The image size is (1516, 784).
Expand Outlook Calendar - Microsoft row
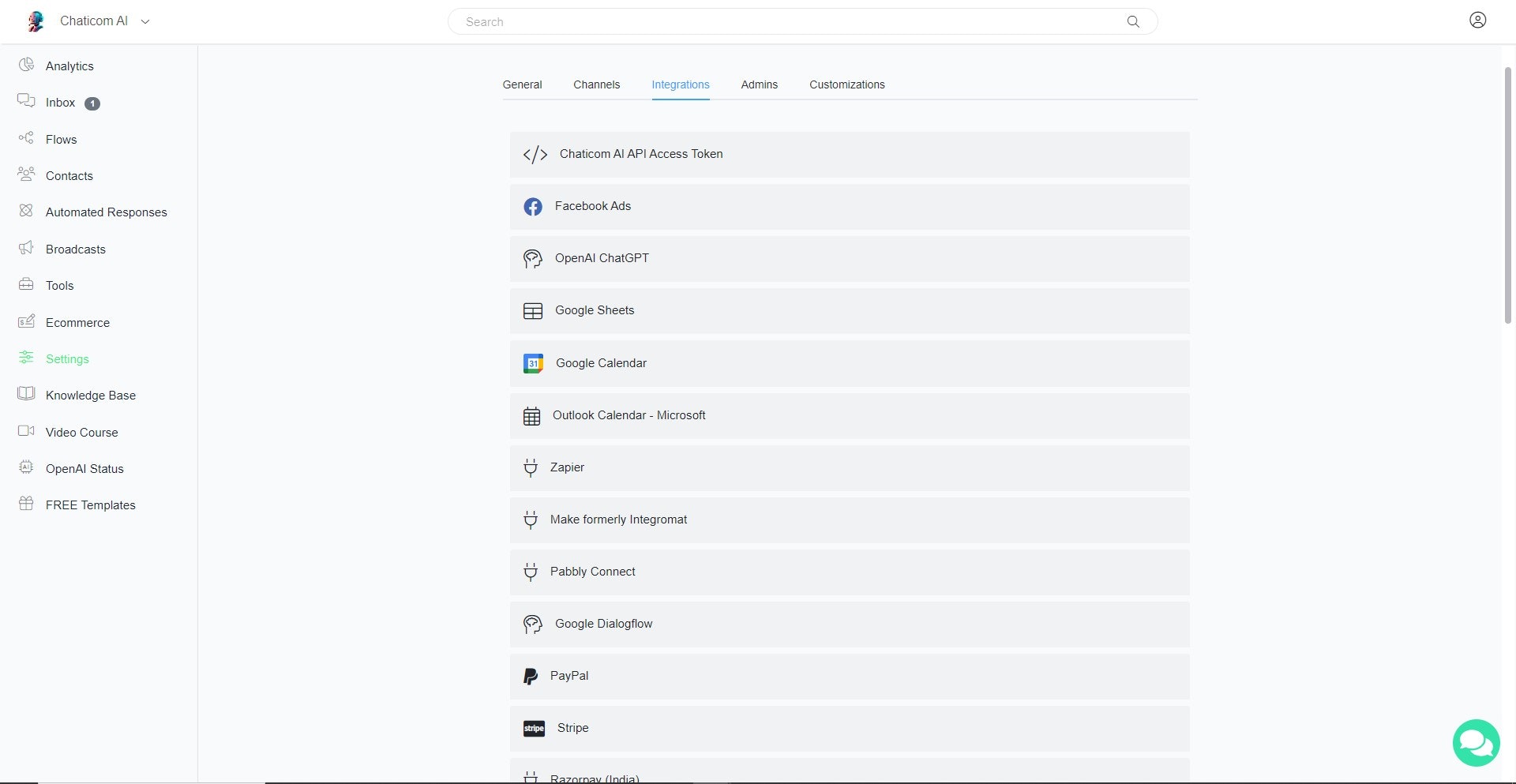(x=850, y=416)
